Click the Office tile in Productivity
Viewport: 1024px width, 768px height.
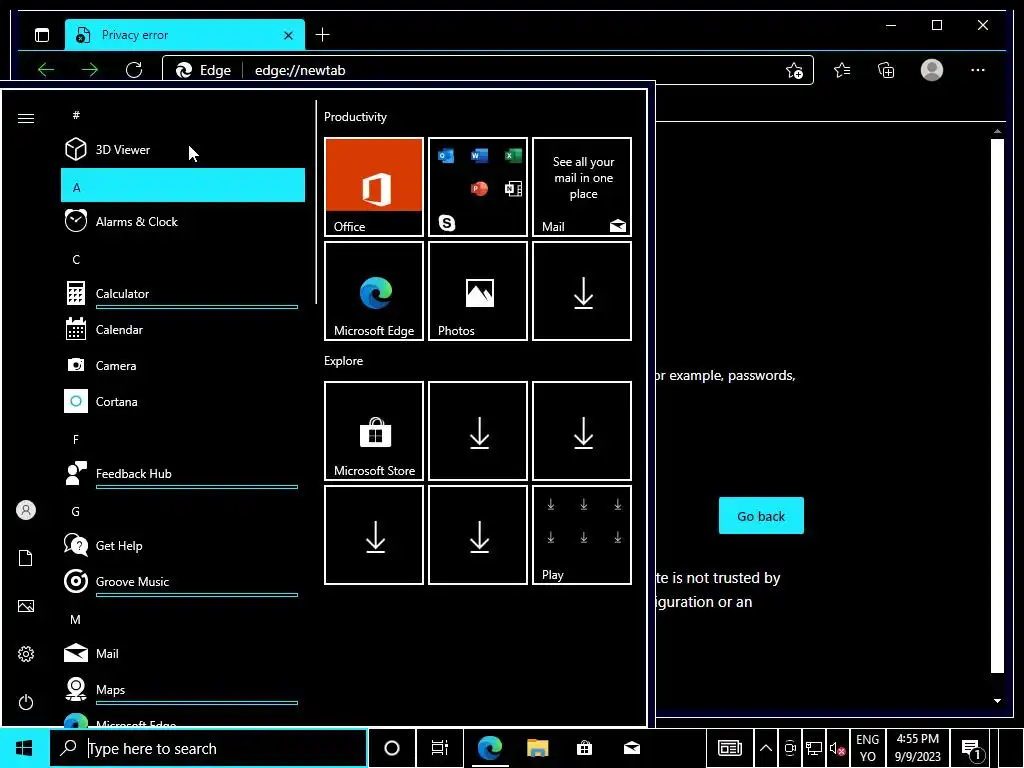click(x=374, y=187)
